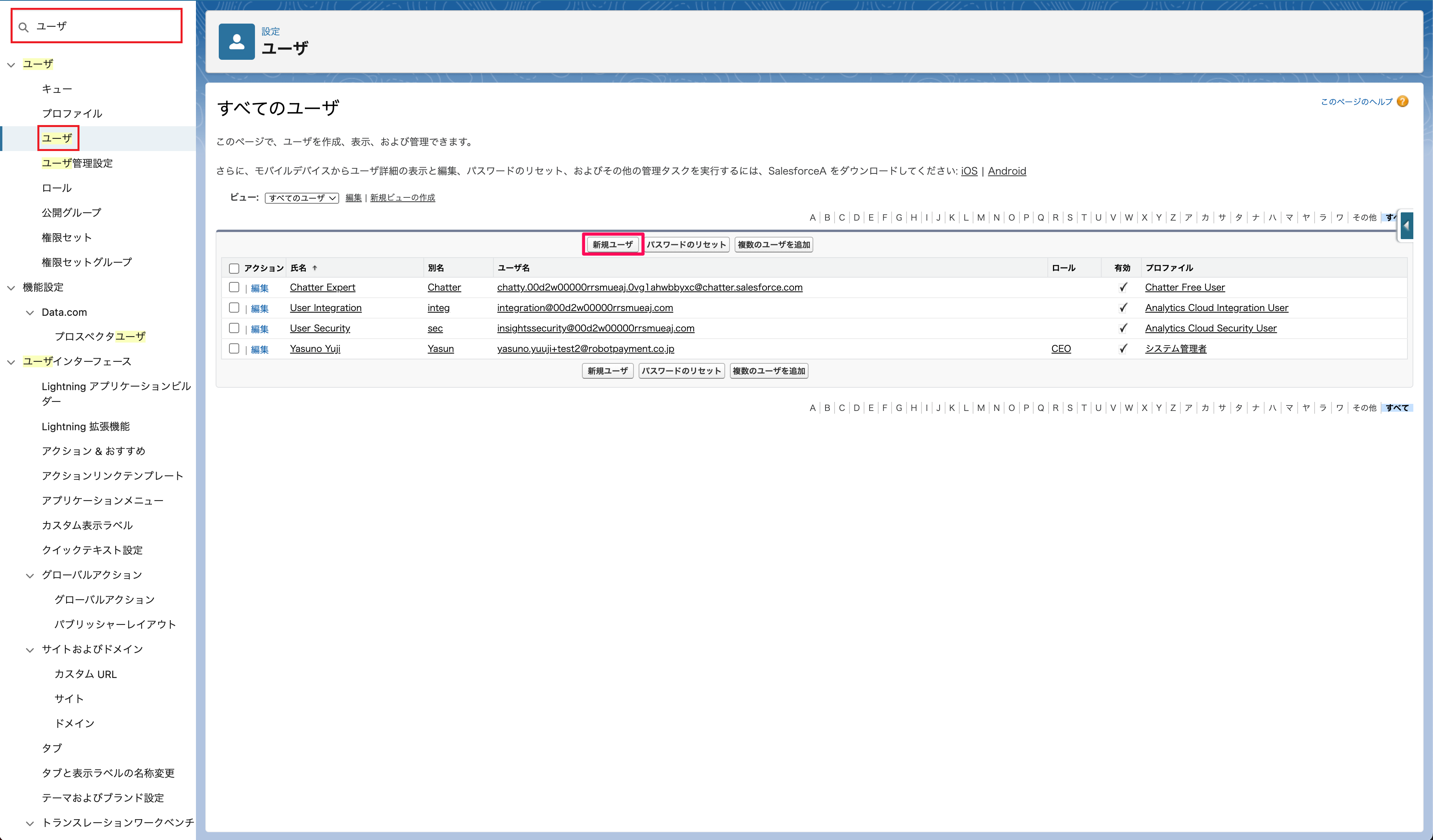Click 編集 for Yasuno Yuji row
This screenshot has width=1433, height=840.
pyautogui.click(x=259, y=350)
